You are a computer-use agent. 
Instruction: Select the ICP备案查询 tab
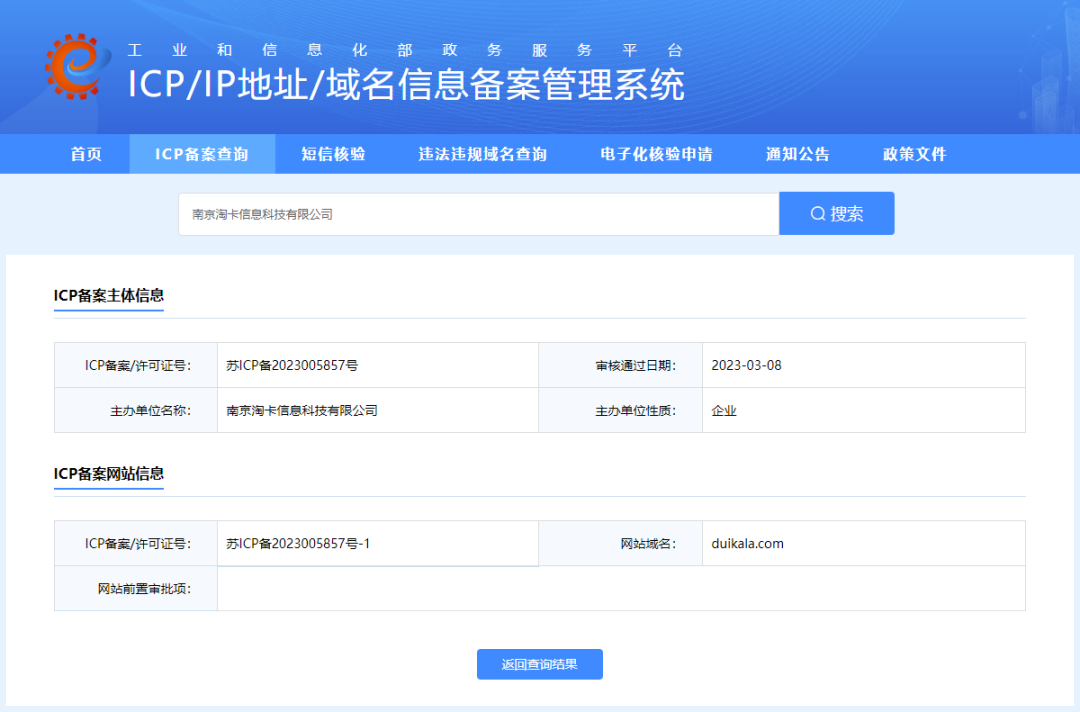click(x=202, y=154)
